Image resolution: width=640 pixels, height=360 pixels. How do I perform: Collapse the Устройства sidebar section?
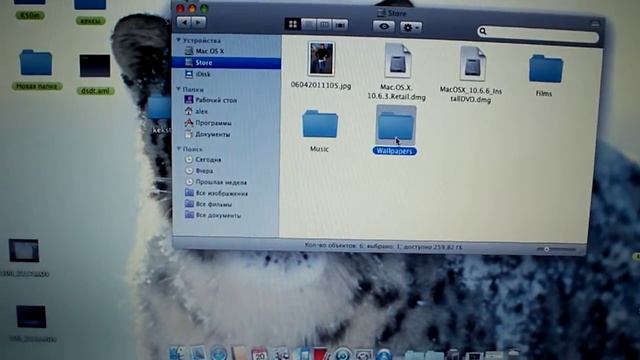178,40
